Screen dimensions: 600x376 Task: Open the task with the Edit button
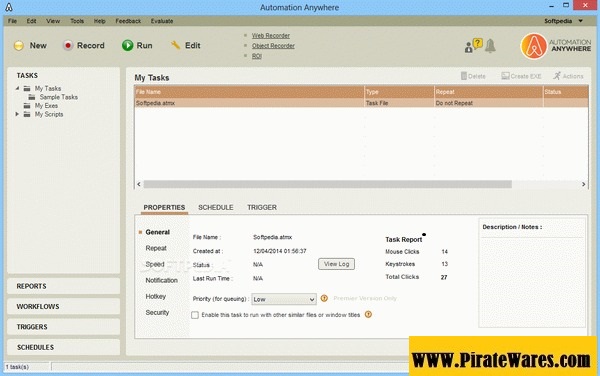pos(185,46)
